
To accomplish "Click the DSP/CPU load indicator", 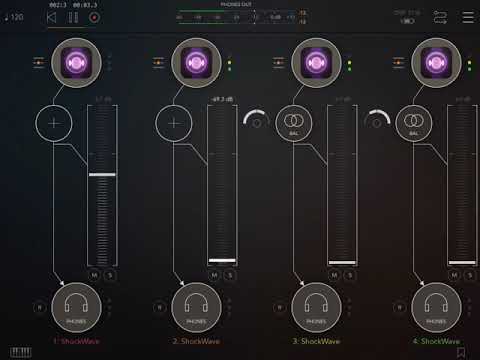I will coord(407,17).
